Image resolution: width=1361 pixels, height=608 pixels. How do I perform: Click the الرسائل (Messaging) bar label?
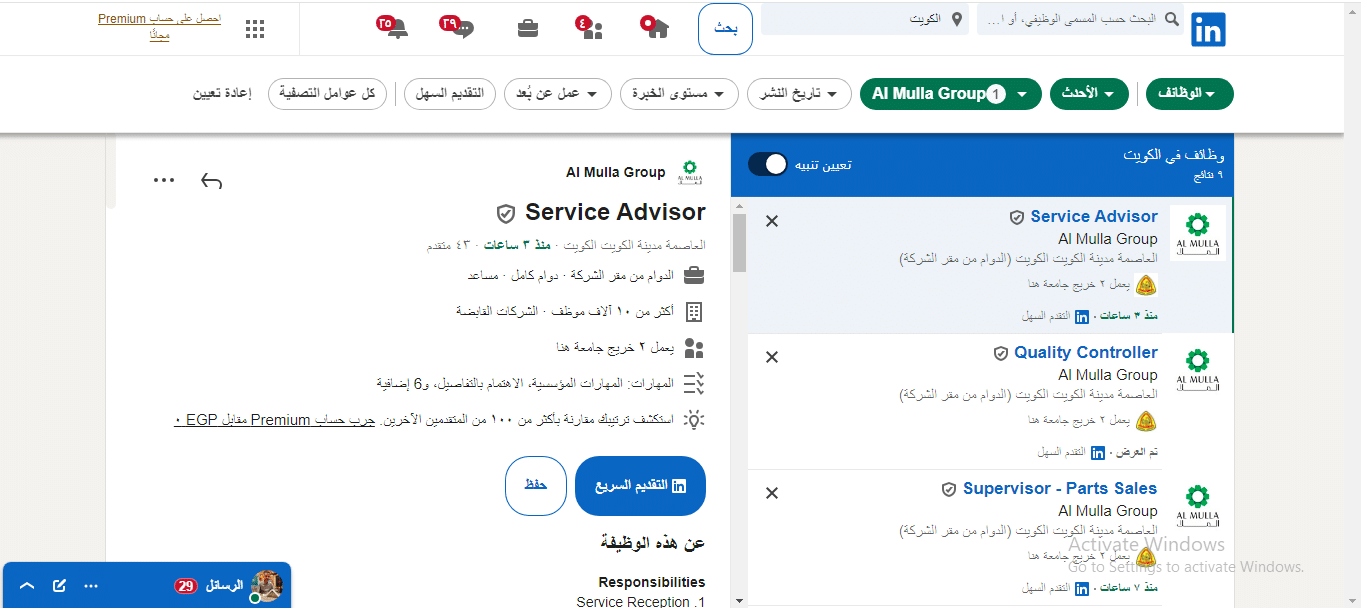tap(224, 585)
